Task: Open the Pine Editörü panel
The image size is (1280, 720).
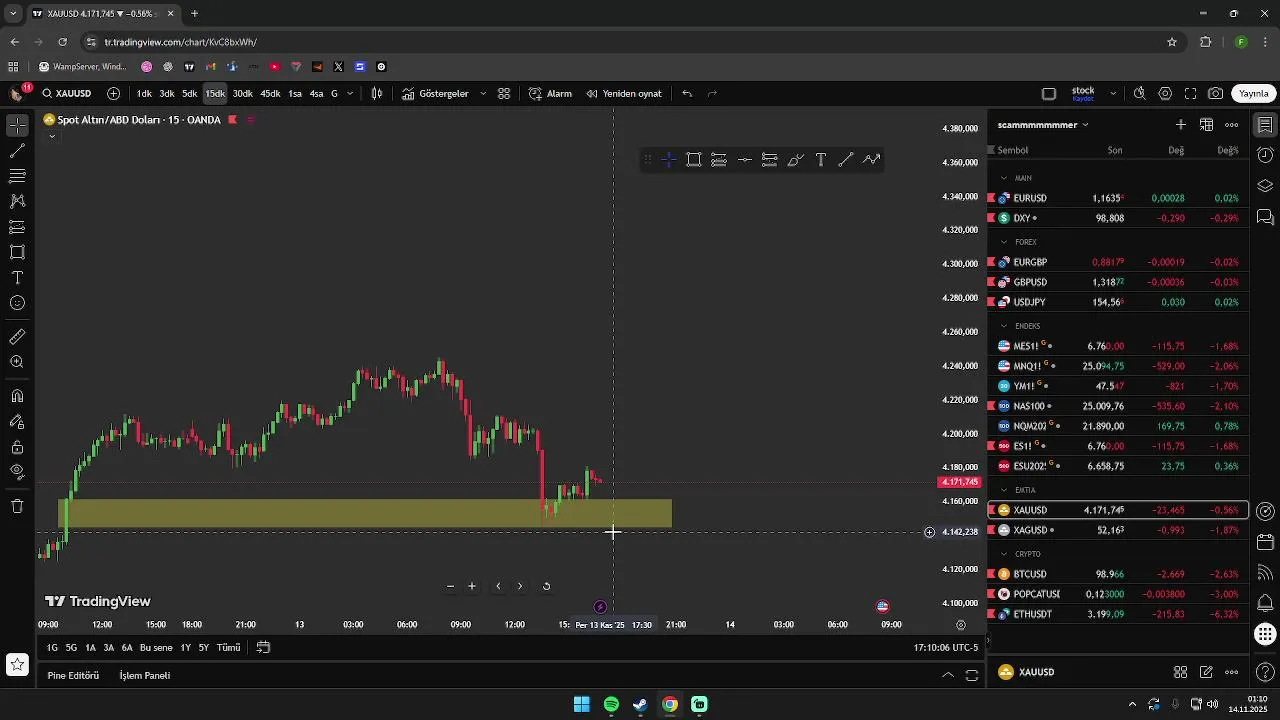Action: (73, 675)
